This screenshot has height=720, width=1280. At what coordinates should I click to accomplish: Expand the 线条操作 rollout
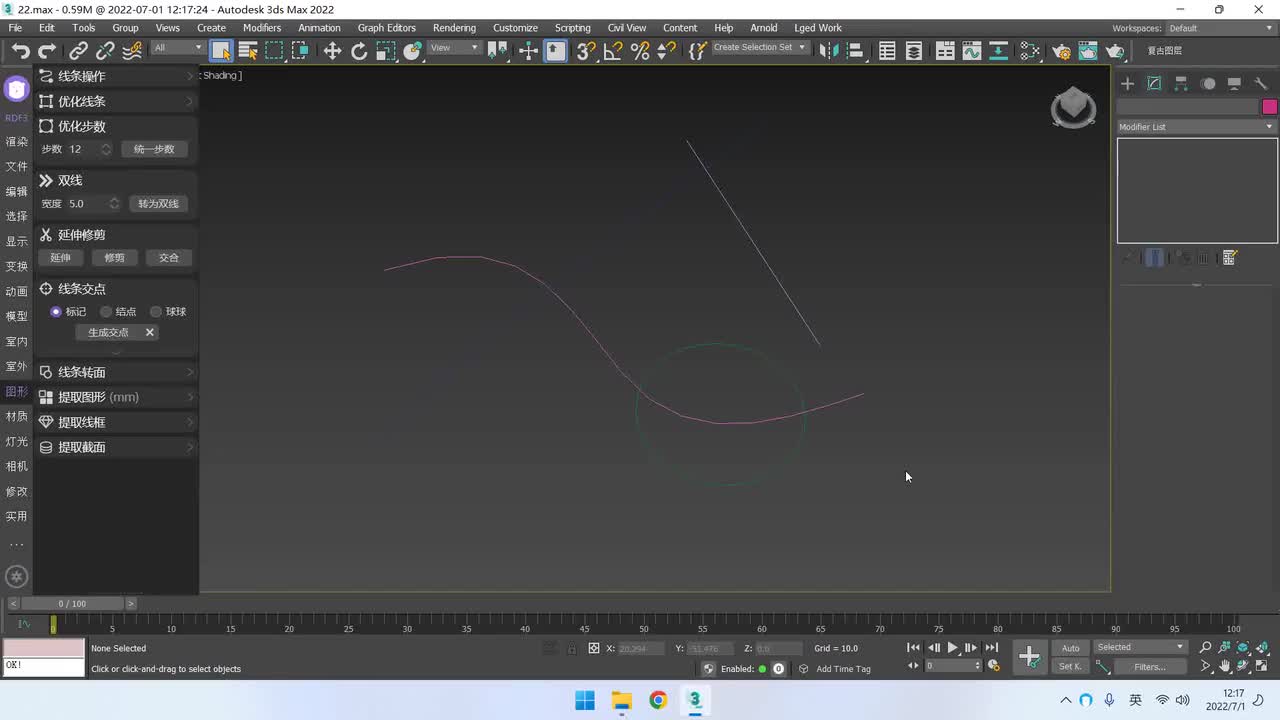[x=116, y=76]
